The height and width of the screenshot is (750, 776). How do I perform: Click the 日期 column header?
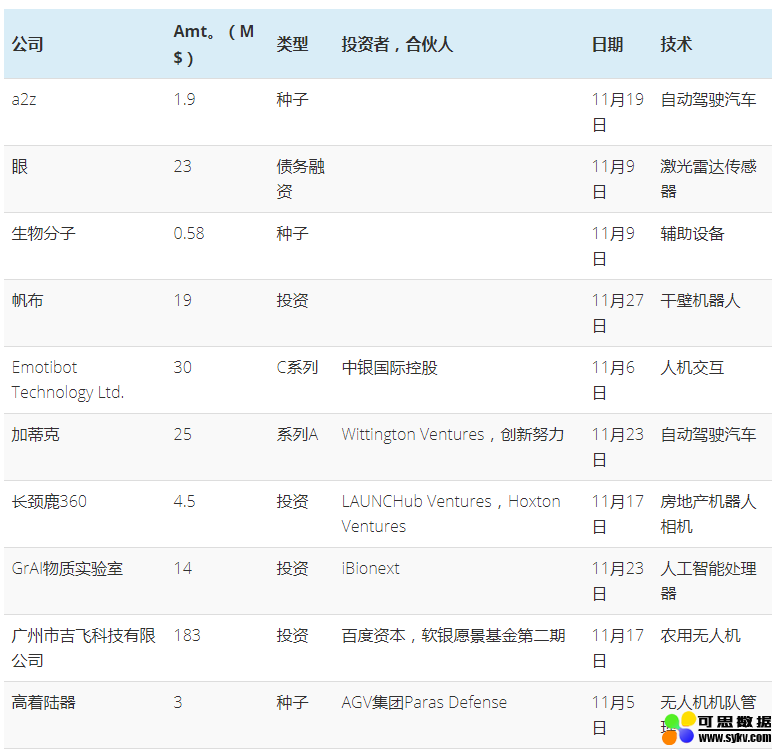[x=607, y=45]
